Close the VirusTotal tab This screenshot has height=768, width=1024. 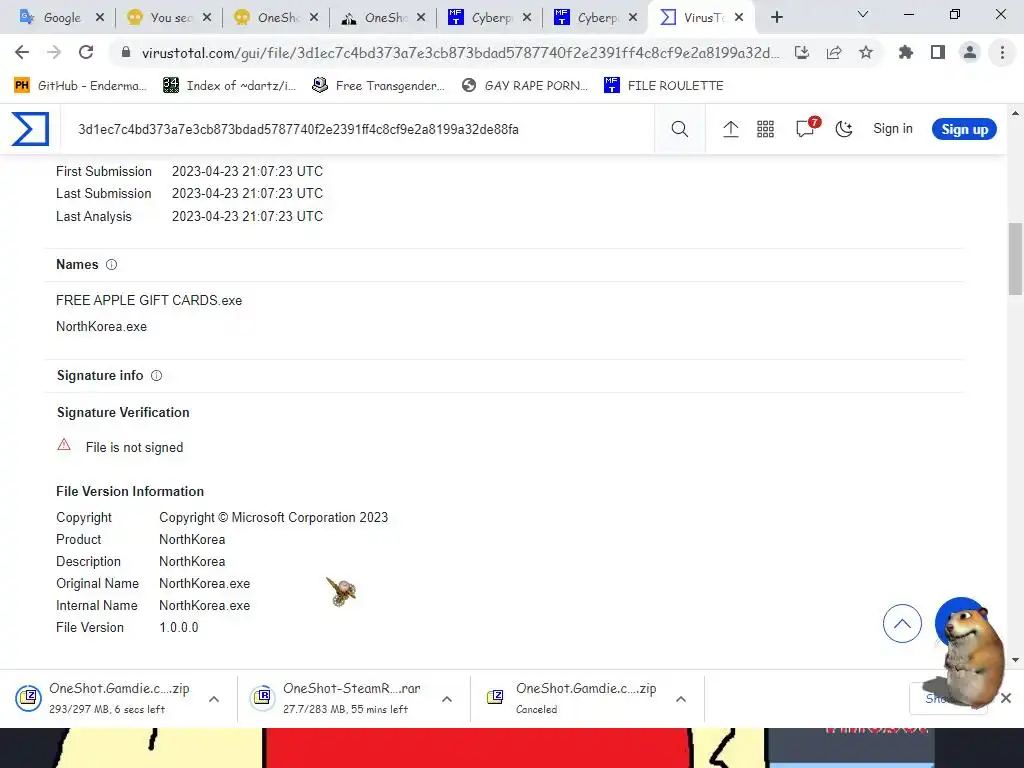pyautogui.click(x=739, y=18)
